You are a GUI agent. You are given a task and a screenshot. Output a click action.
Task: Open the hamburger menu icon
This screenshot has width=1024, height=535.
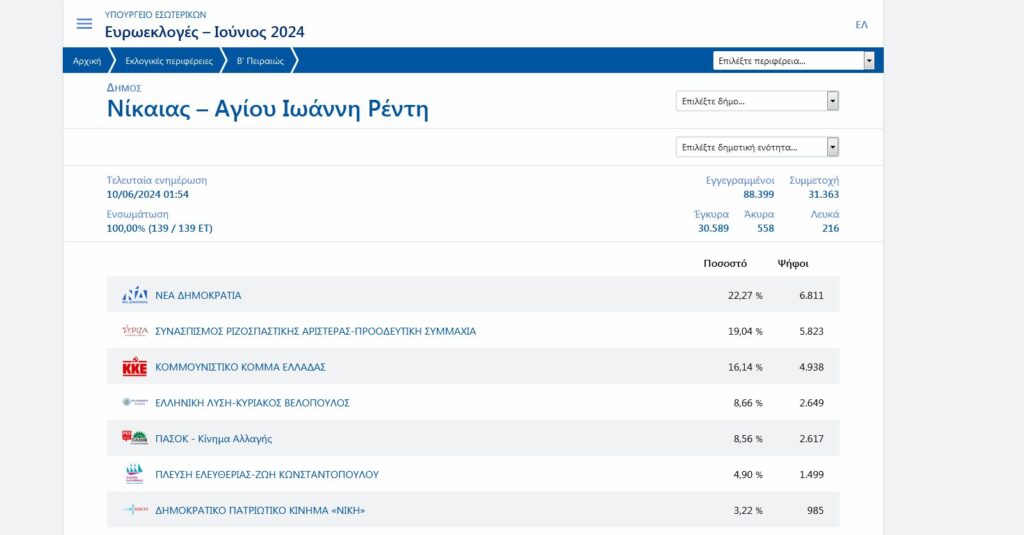coord(84,24)
